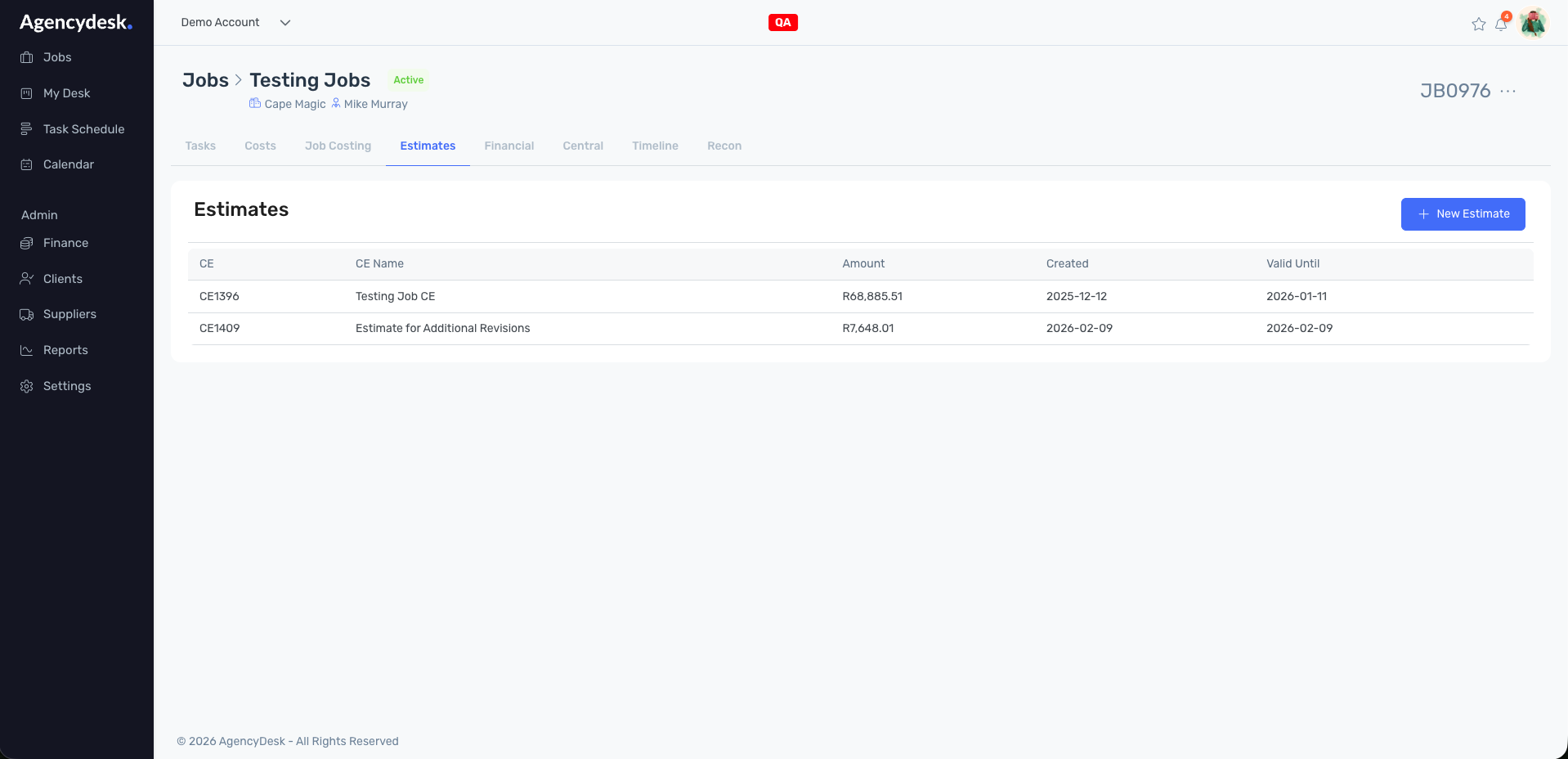Click the Finance icon under Admin
Image resolution: width=1568 pixels, height=759 pixels.
tap(27, 243)
